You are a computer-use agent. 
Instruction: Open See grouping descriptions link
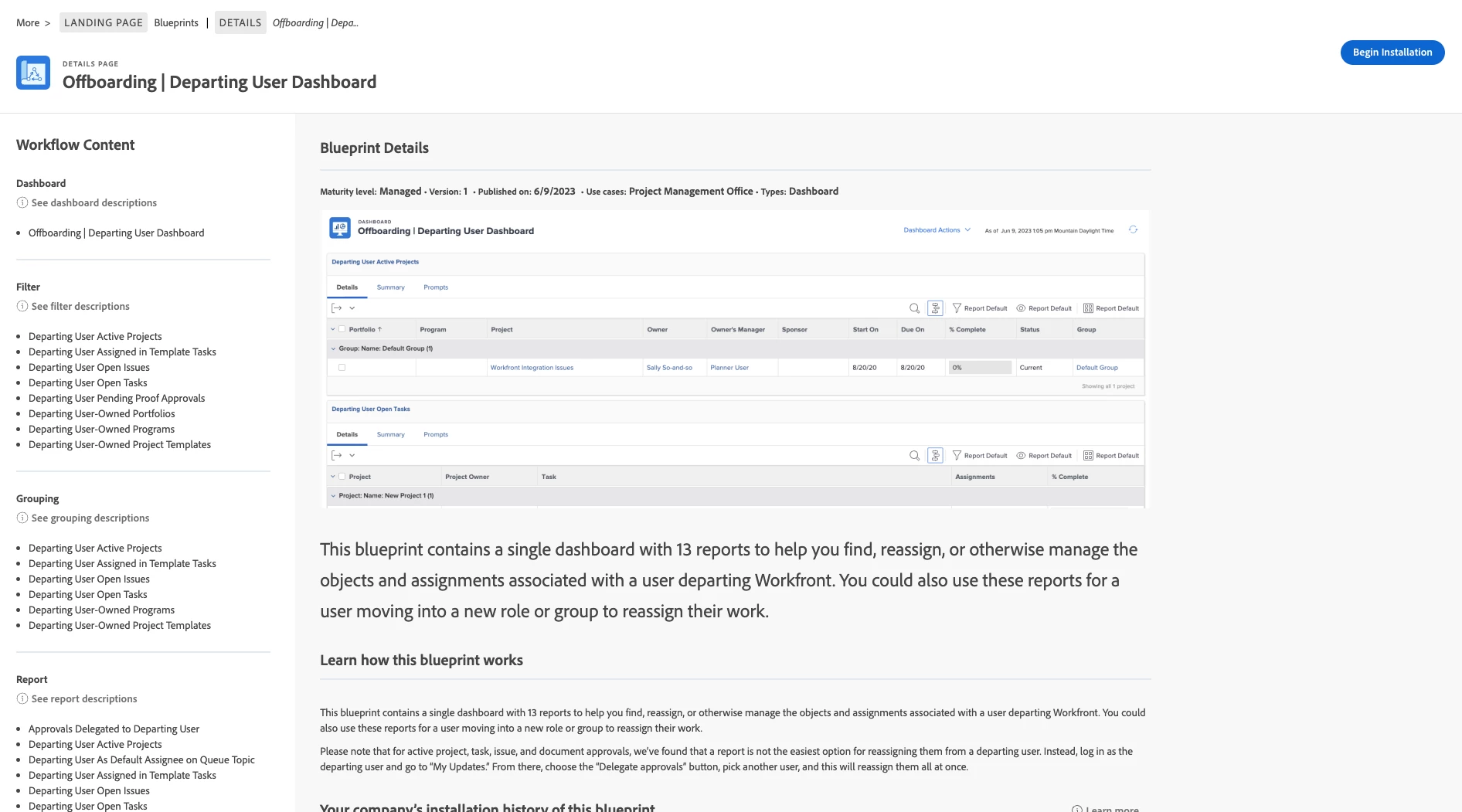(x=90, y=518)
